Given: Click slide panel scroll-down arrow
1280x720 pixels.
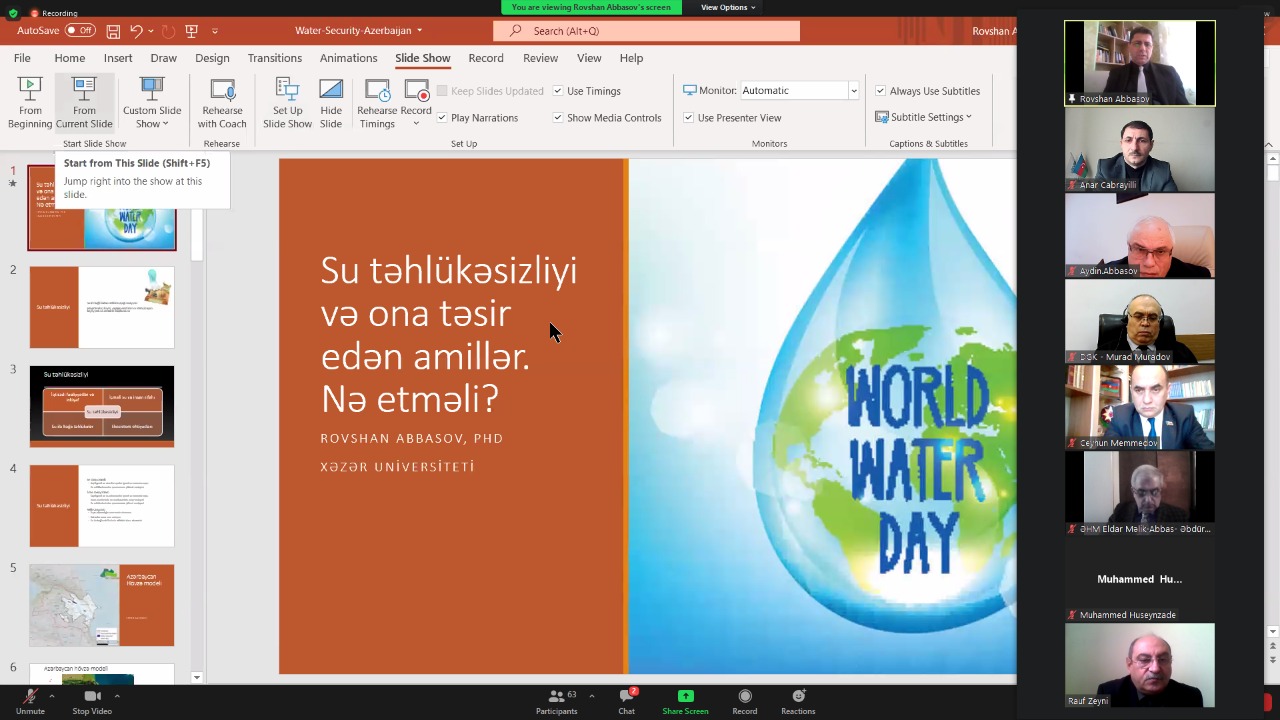Looking at the screenshot, I should [196, 677].
